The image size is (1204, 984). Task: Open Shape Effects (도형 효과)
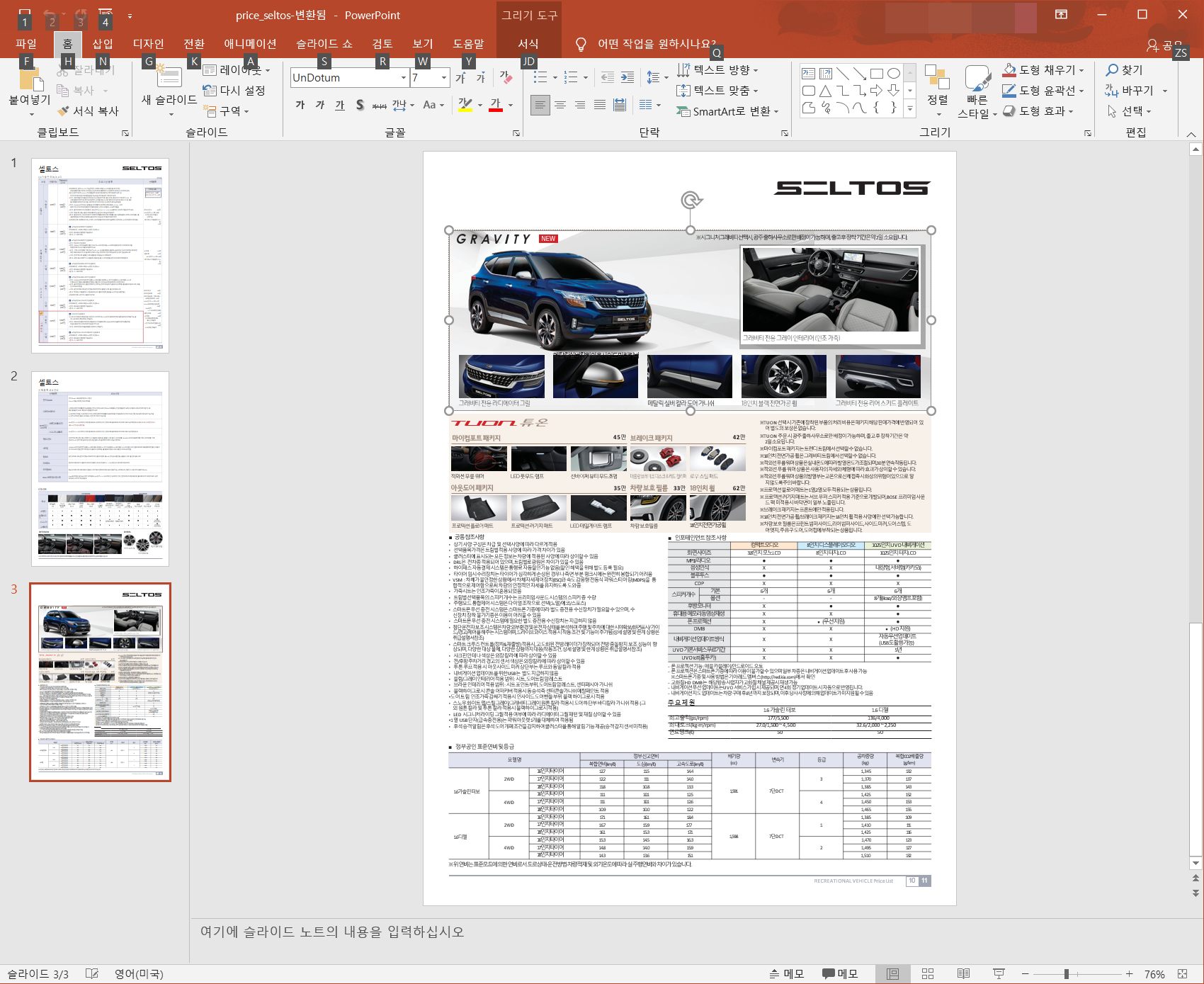click(x=1038, y=111)
